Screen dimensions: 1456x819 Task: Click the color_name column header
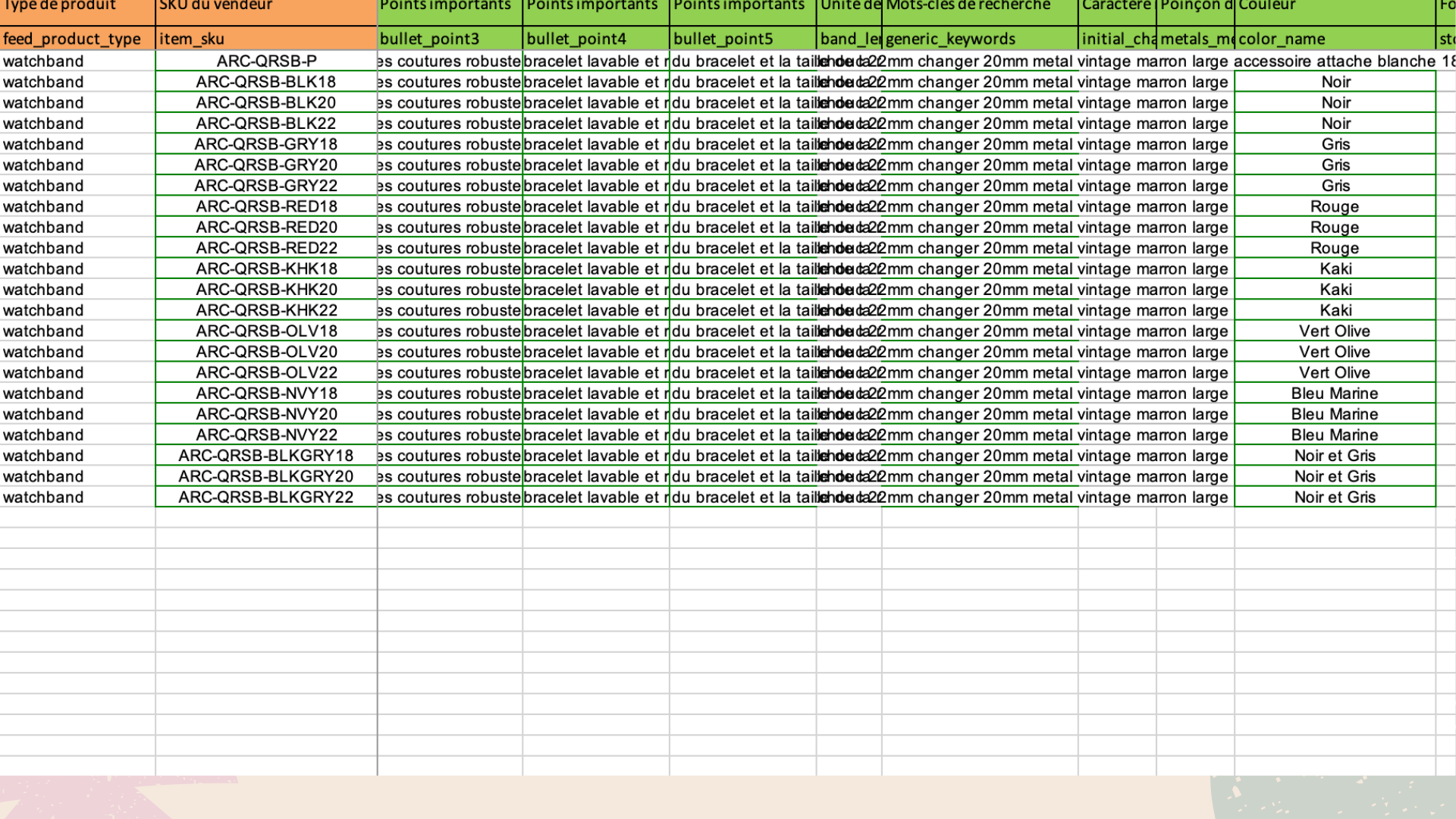pyautogui.click(x=1334, y=39)
